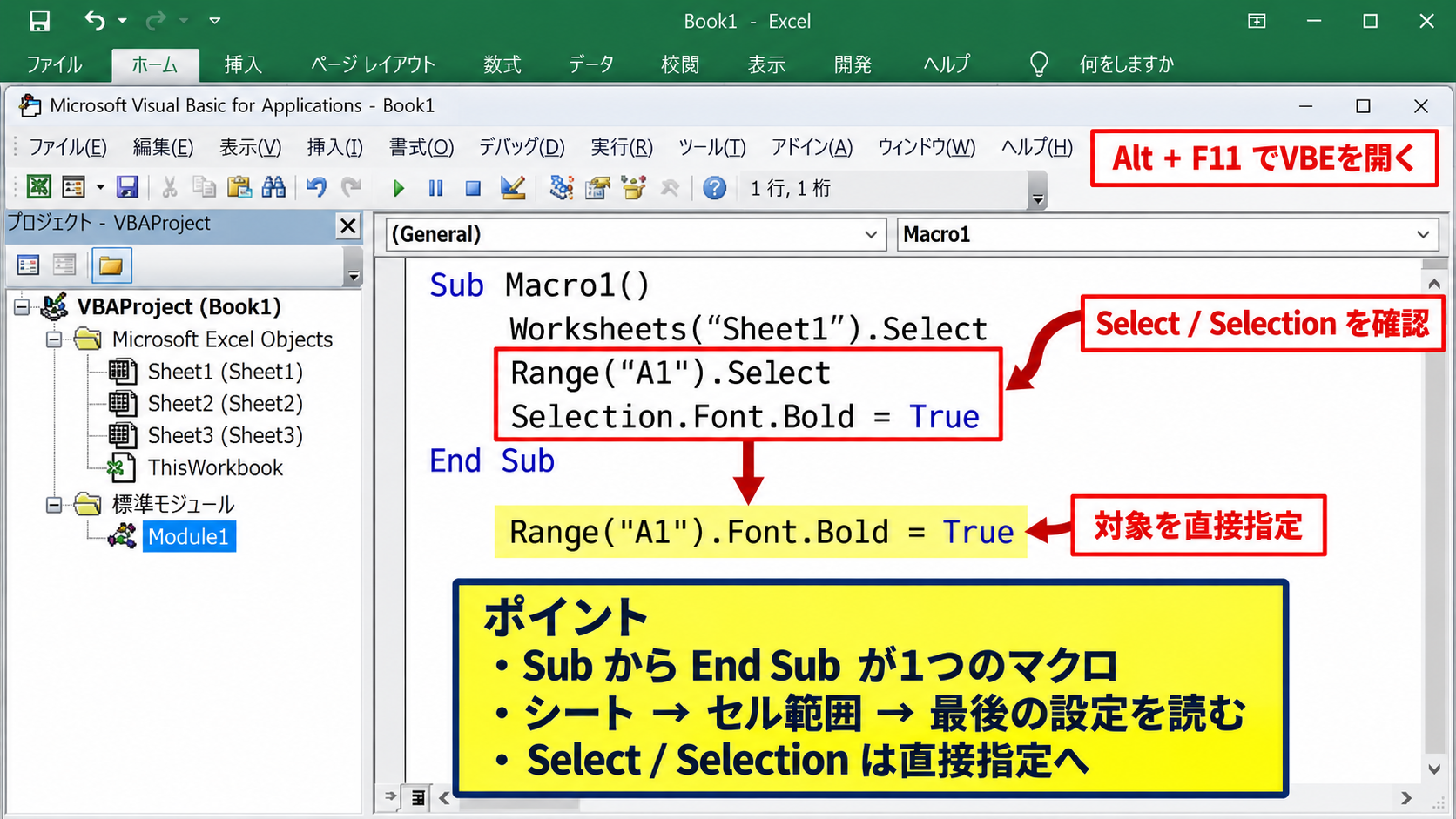This screenshot has height=819, width=1456.
Task: Open Object Browser toolbar icon
Action: click(633, 187)
